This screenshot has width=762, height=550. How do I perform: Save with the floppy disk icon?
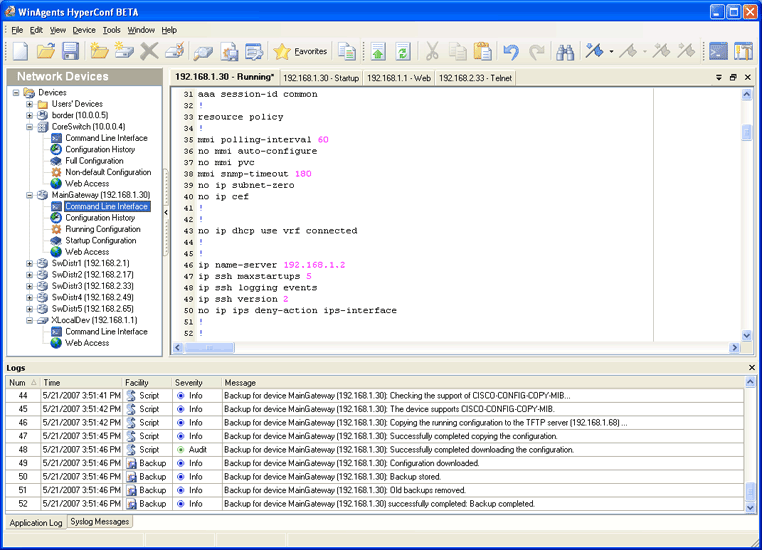(70, 51)
